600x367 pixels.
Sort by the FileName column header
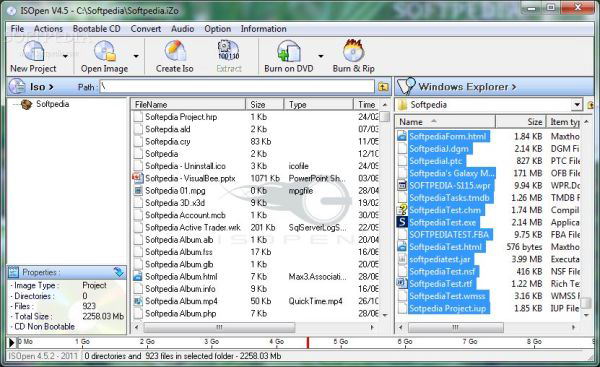pos(189,104)
